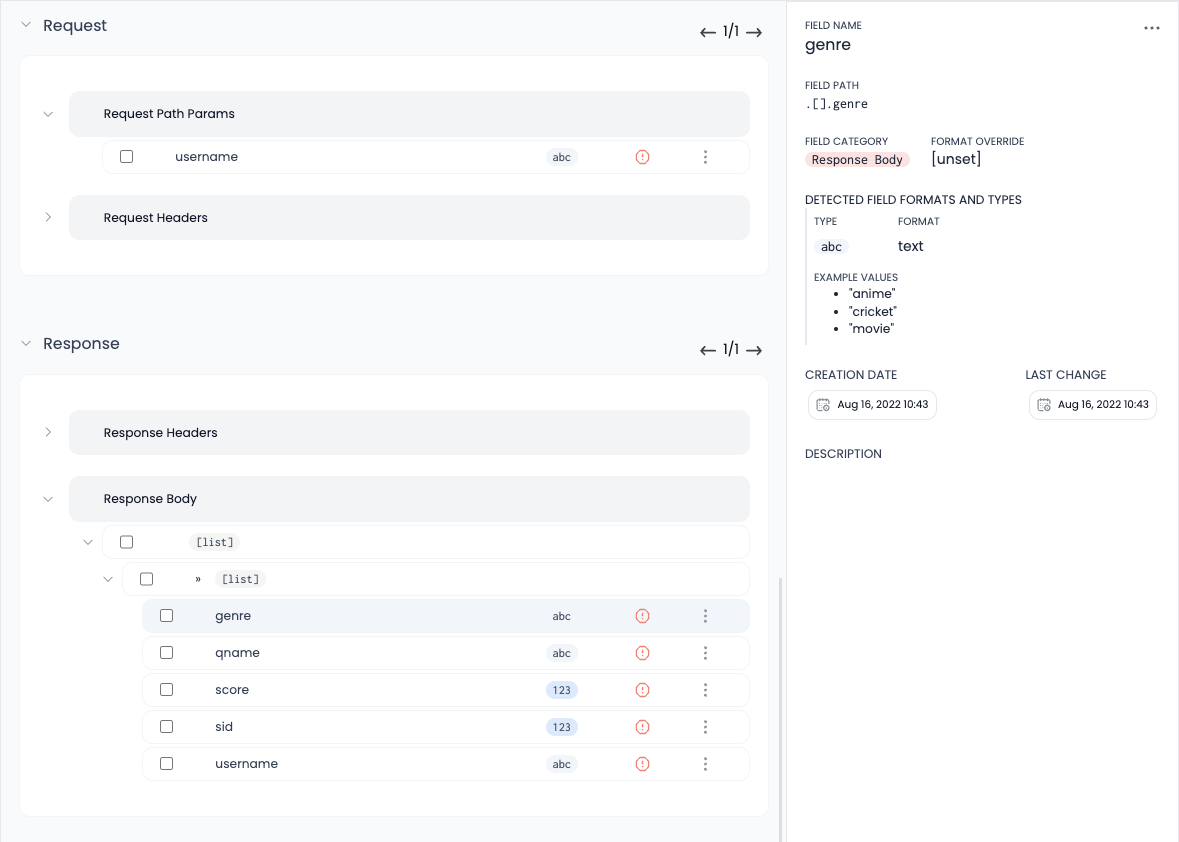Click next arrow in the Request pagination
The width and height of the screenshot is (1179, 842).
755,32
